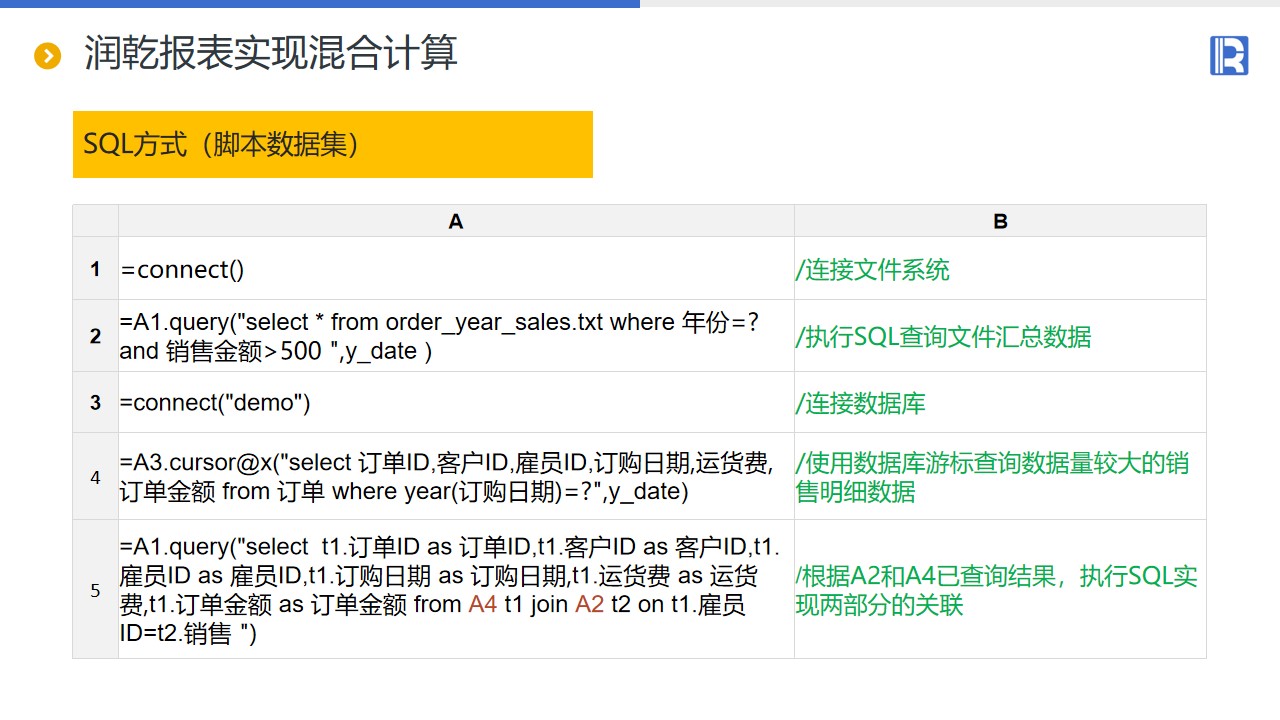
Task: Click cell with A3.cursor@x expression
Action: (456, 477)
